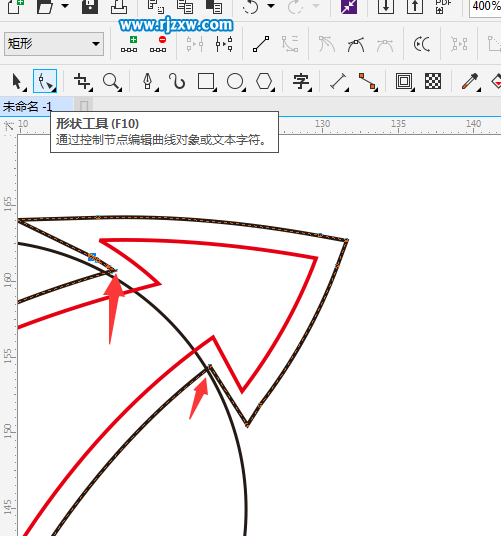Click the Export icon with up arrow
Image resolution: width=501 pixels, height=536 pixels.
click(415, 6)
